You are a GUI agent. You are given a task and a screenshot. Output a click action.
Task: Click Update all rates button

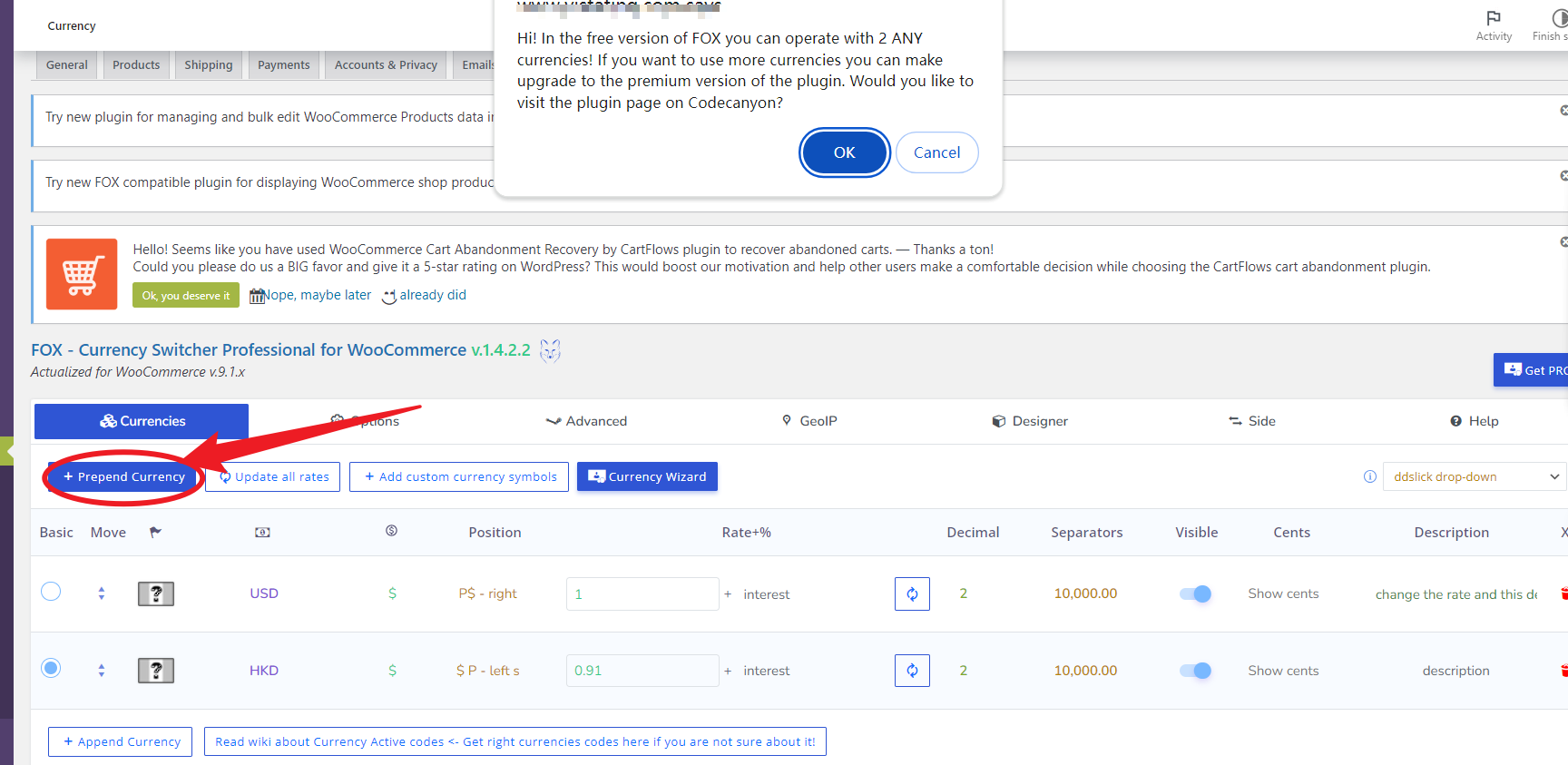[274, 477]
